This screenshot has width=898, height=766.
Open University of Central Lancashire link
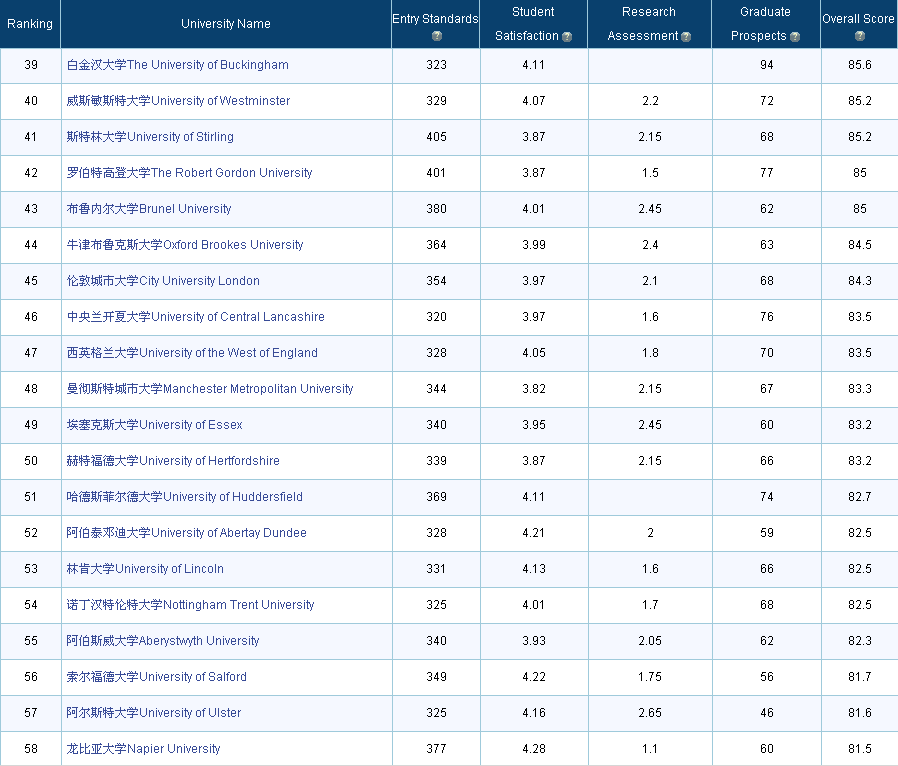pos(196,317)
